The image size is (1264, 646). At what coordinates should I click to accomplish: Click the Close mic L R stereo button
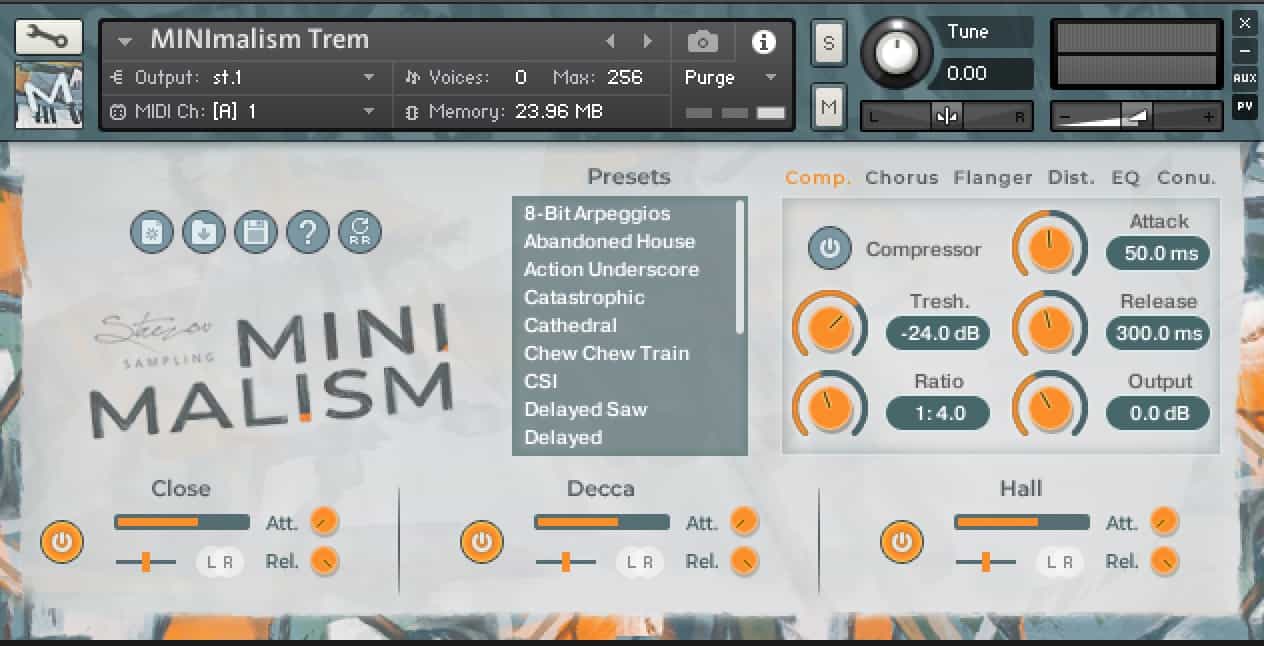(220, 563)
